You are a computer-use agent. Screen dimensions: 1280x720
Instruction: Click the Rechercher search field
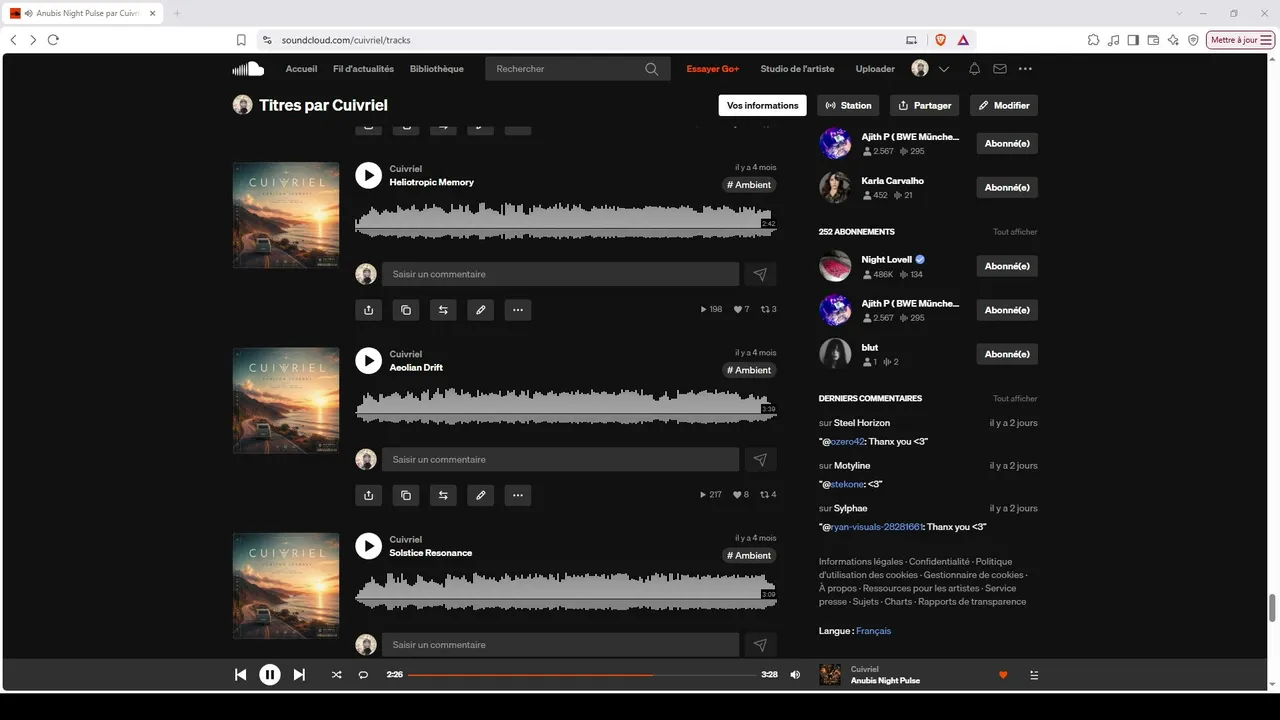[578, 69]
